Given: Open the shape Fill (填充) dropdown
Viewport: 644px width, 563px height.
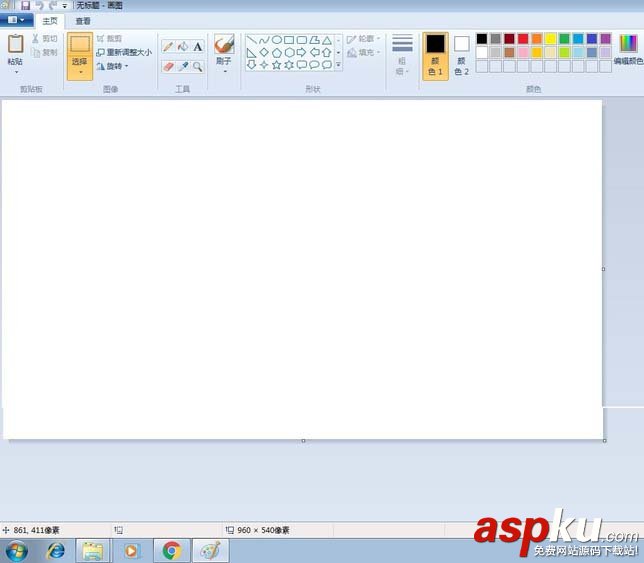Looking at the screenshot, I should [363, 53].
